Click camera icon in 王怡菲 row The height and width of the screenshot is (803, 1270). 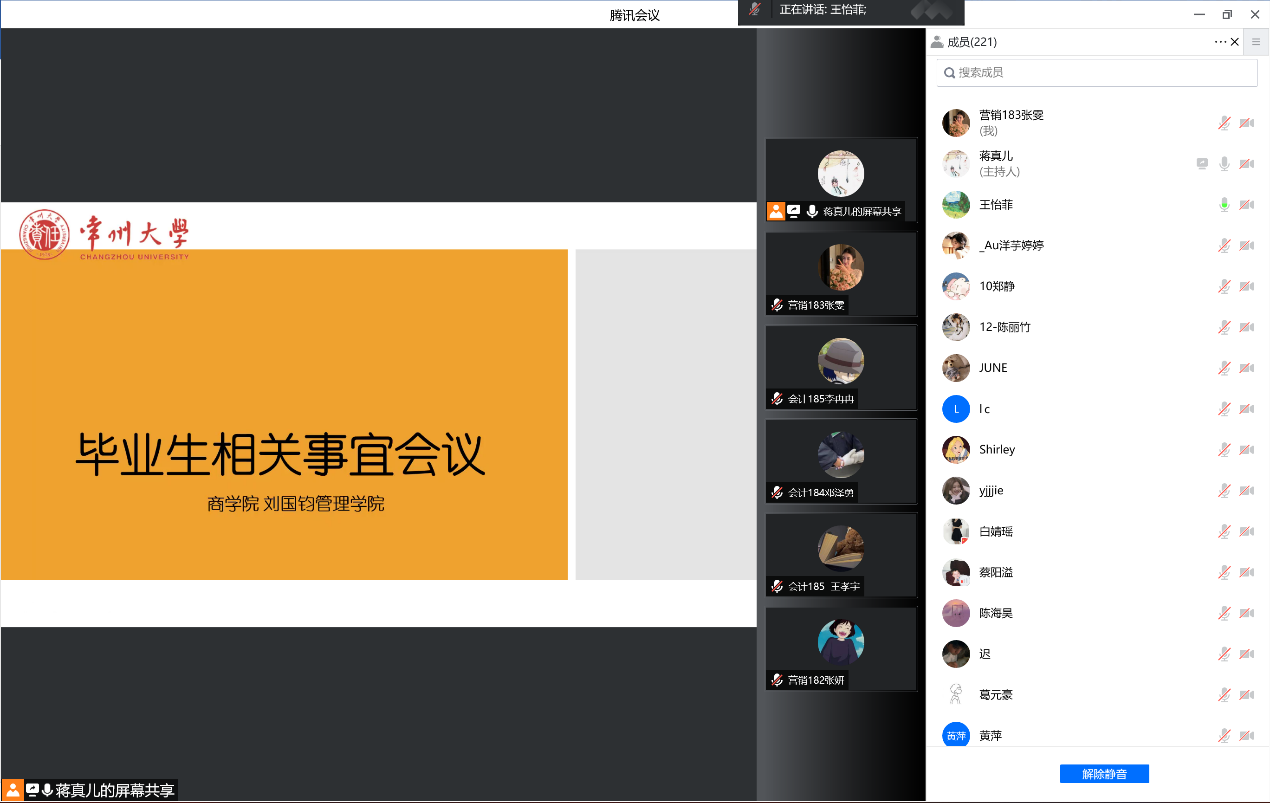click(1247, 205)
